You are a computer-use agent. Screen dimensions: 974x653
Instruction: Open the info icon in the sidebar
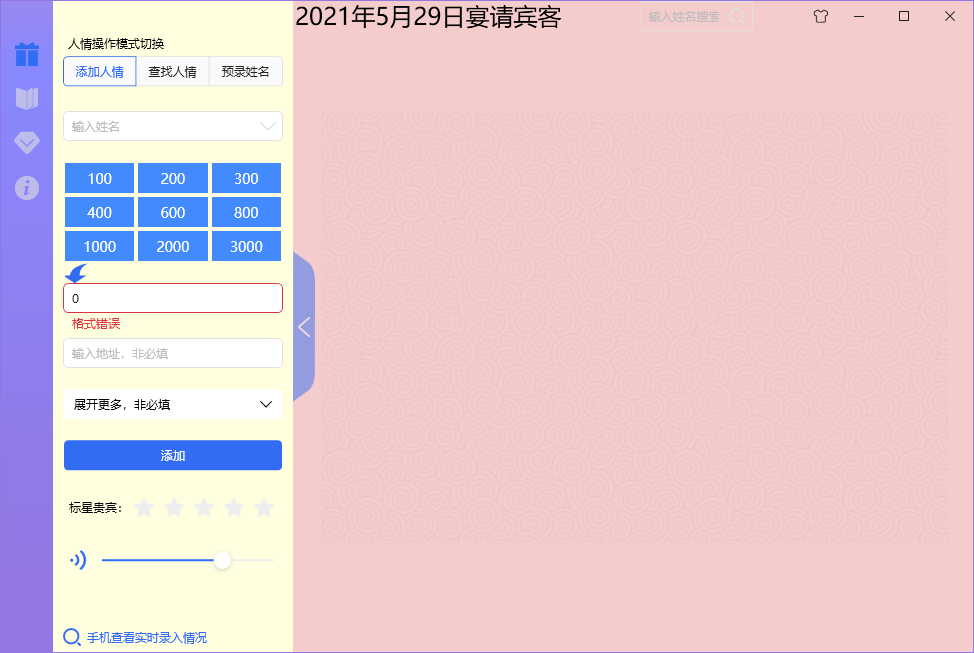27,187
